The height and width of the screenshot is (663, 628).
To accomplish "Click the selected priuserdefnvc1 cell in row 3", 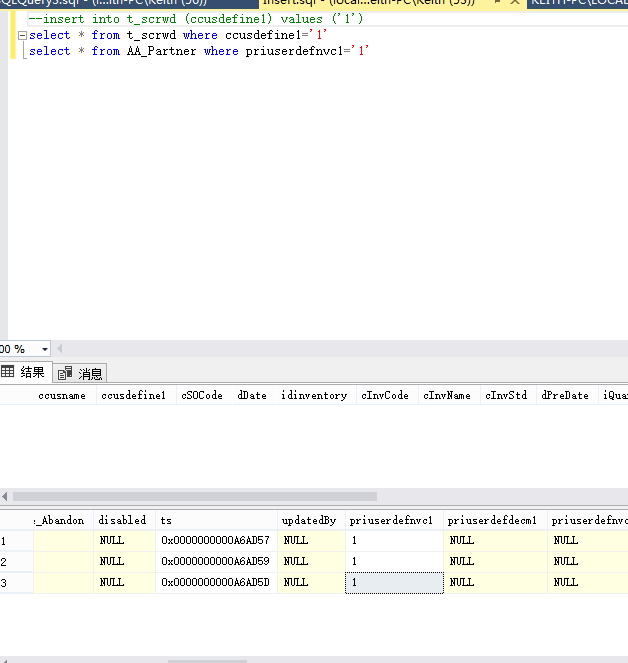I will (394, 583).
